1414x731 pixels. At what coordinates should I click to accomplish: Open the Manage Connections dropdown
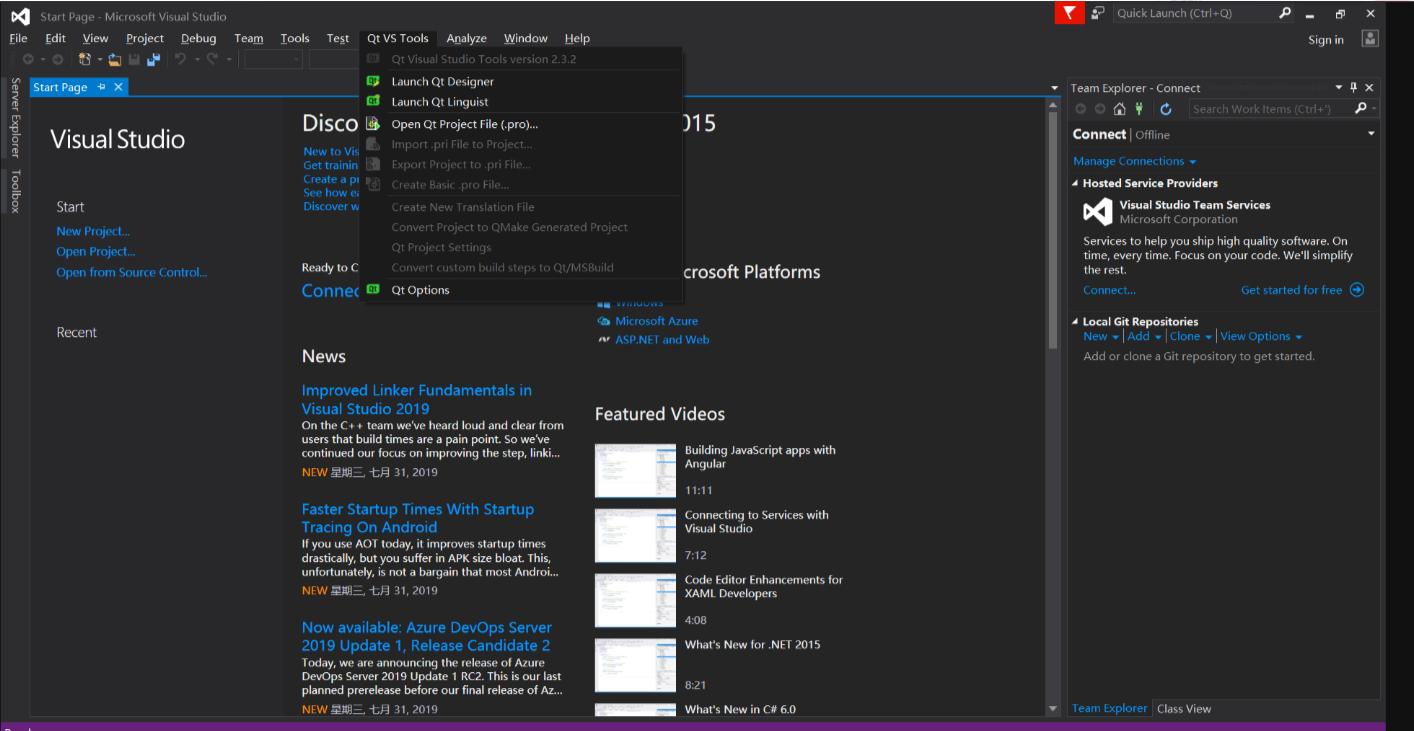pyautogui.click(x=1134, y=161)
